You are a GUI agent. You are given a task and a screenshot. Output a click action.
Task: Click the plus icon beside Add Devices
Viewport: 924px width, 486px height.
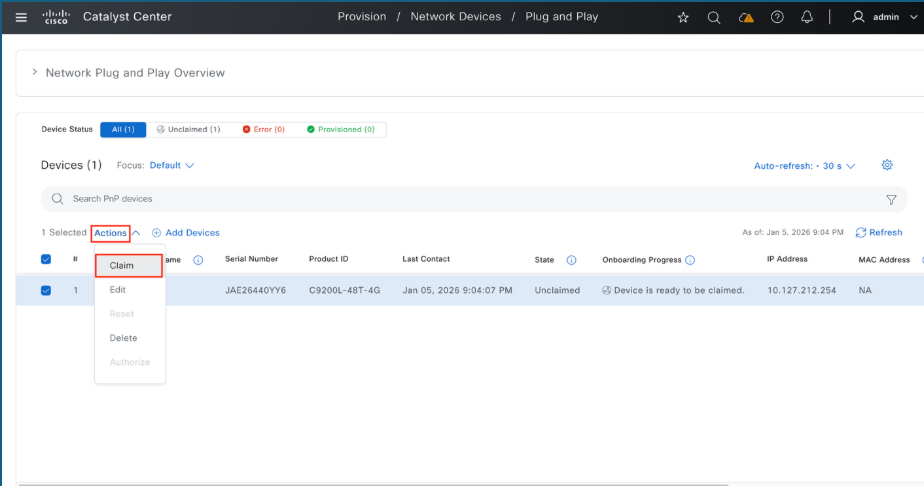pyautogui.click(x=156, y=233)
